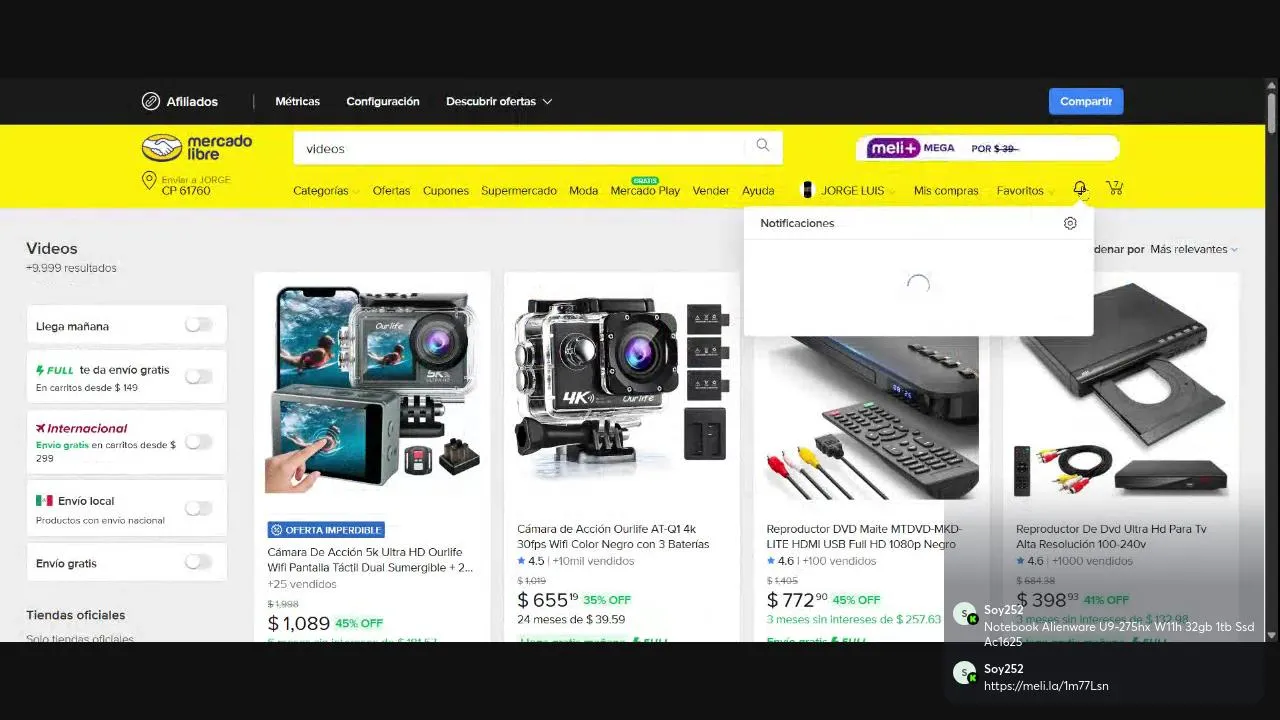Toggle the Envío local filter
1280x720 pixels.
pos(199,509)
